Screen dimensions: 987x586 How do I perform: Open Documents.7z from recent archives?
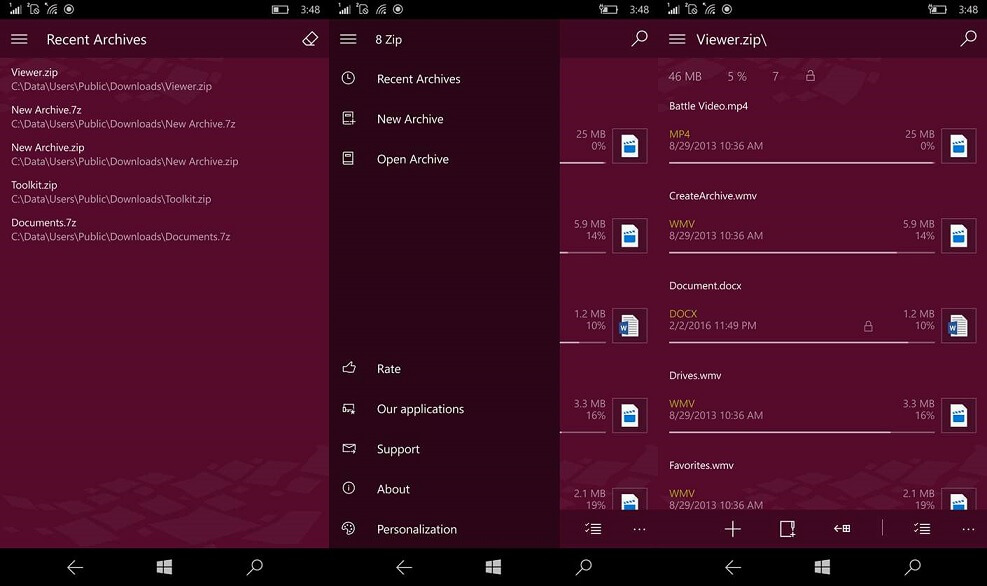(164, 230)
